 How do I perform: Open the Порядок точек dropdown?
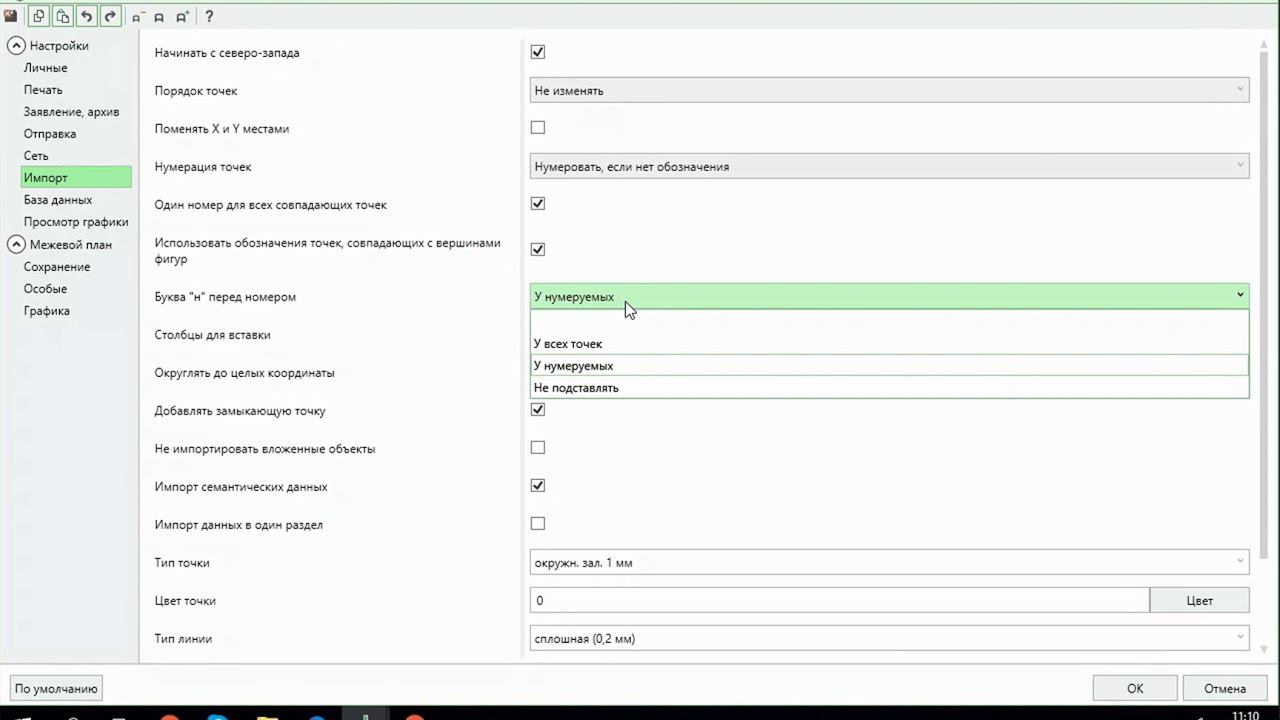pyautogui.click(x=889, y=90)
